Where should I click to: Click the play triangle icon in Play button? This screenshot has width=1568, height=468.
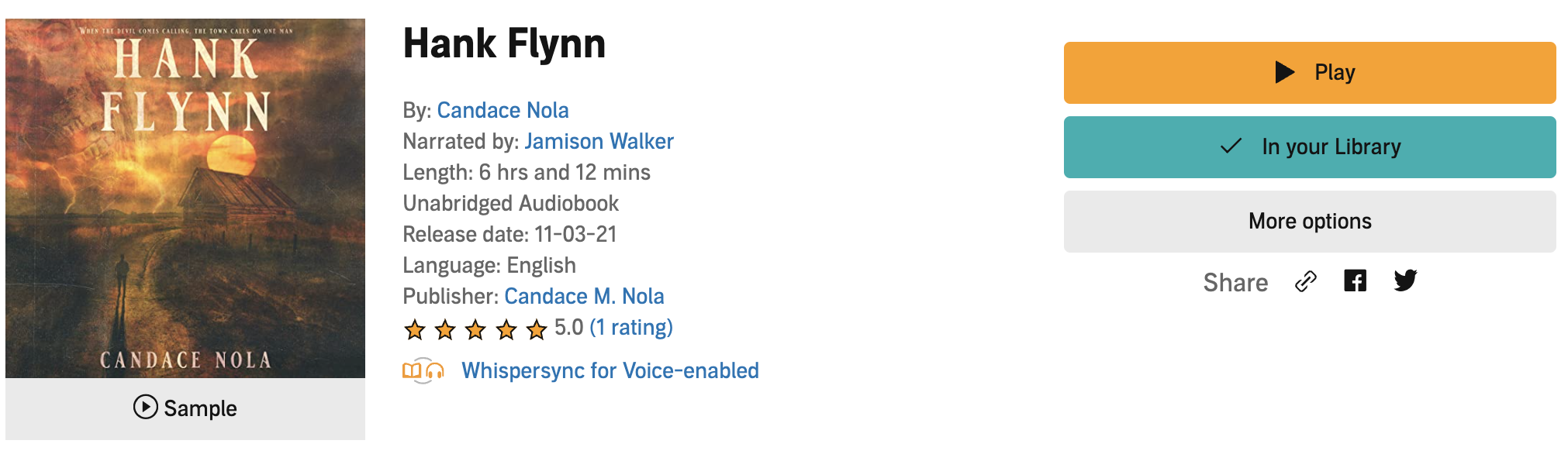[1285, 72]
